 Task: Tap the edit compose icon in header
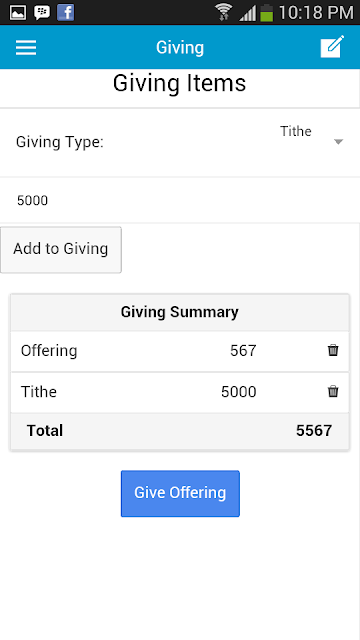[332, 47]
